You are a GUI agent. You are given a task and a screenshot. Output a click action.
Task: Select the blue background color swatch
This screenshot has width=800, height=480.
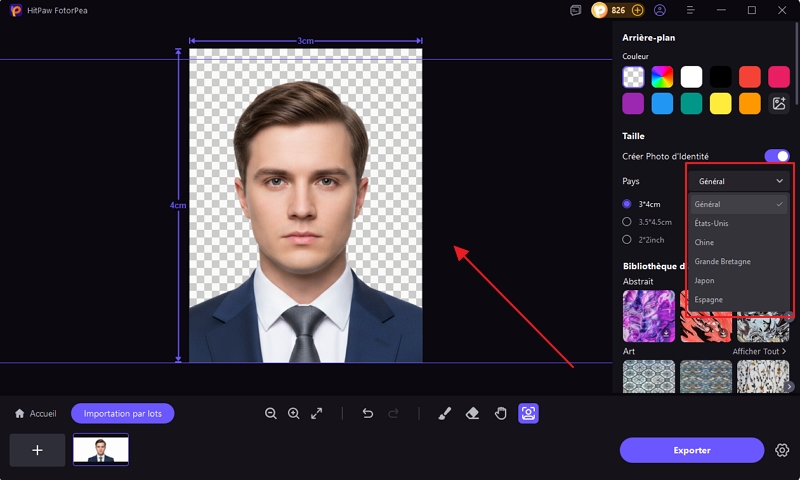662,104
